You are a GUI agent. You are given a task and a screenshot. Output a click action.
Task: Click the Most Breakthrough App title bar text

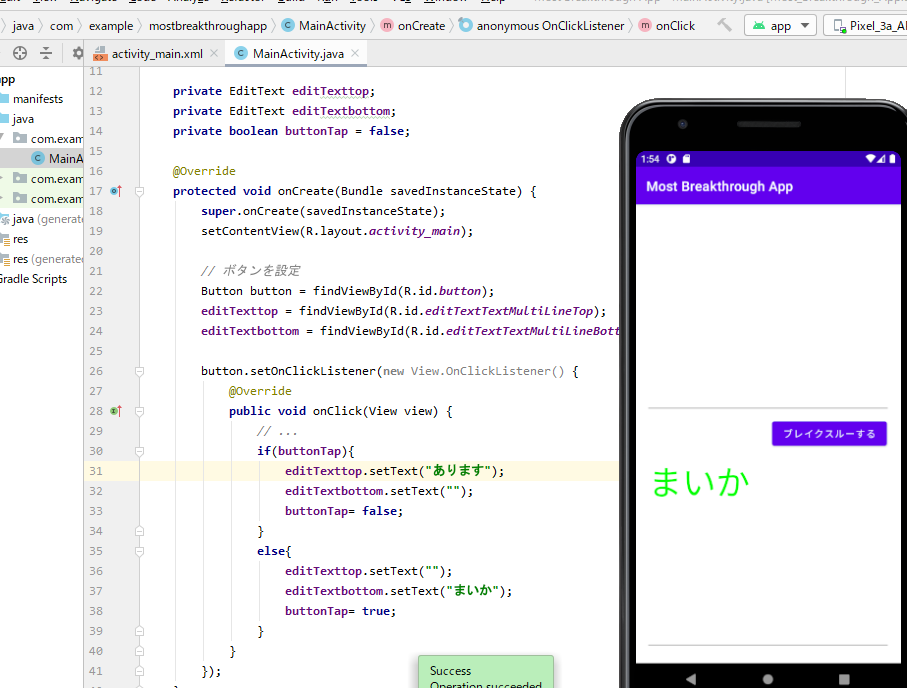pos(719,186)
